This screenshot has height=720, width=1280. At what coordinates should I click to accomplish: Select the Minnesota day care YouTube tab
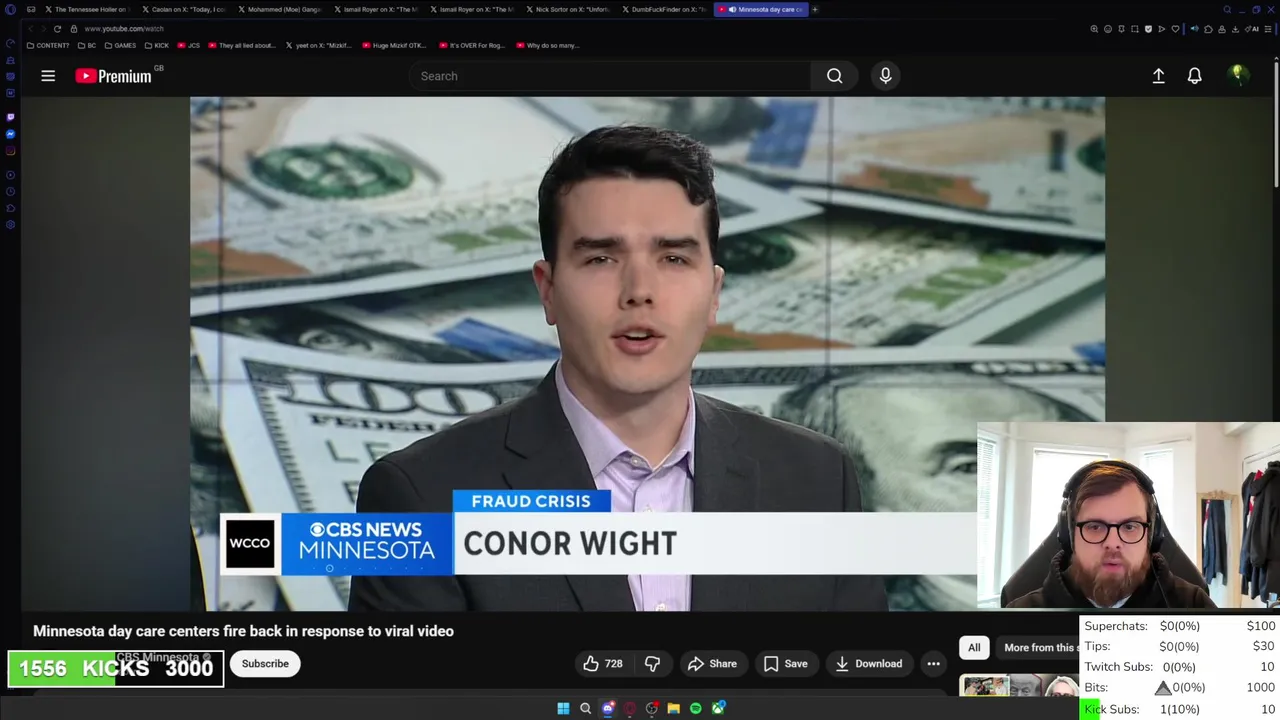(x=761, y=10)
